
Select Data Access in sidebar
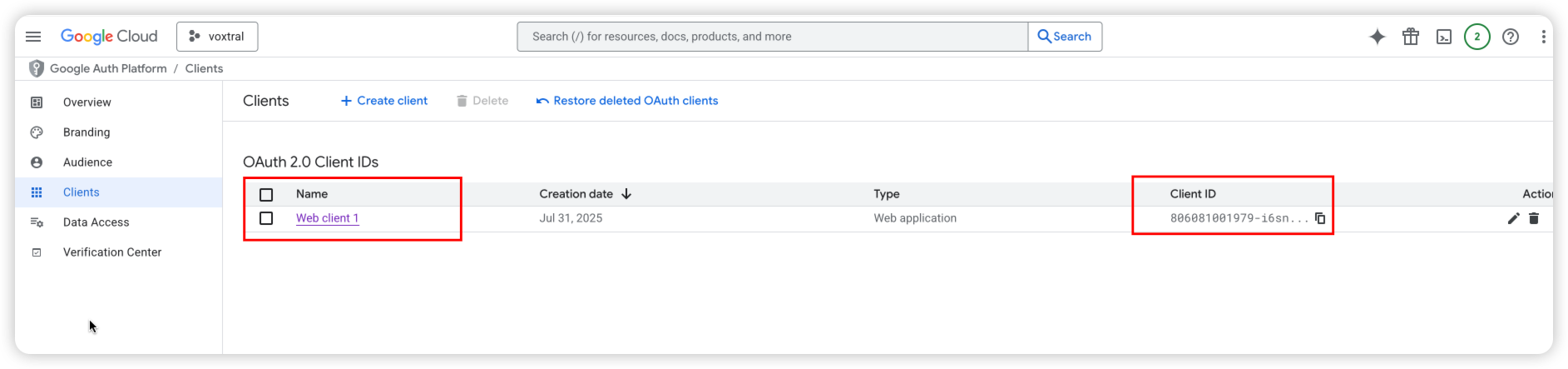pos(96,222)
